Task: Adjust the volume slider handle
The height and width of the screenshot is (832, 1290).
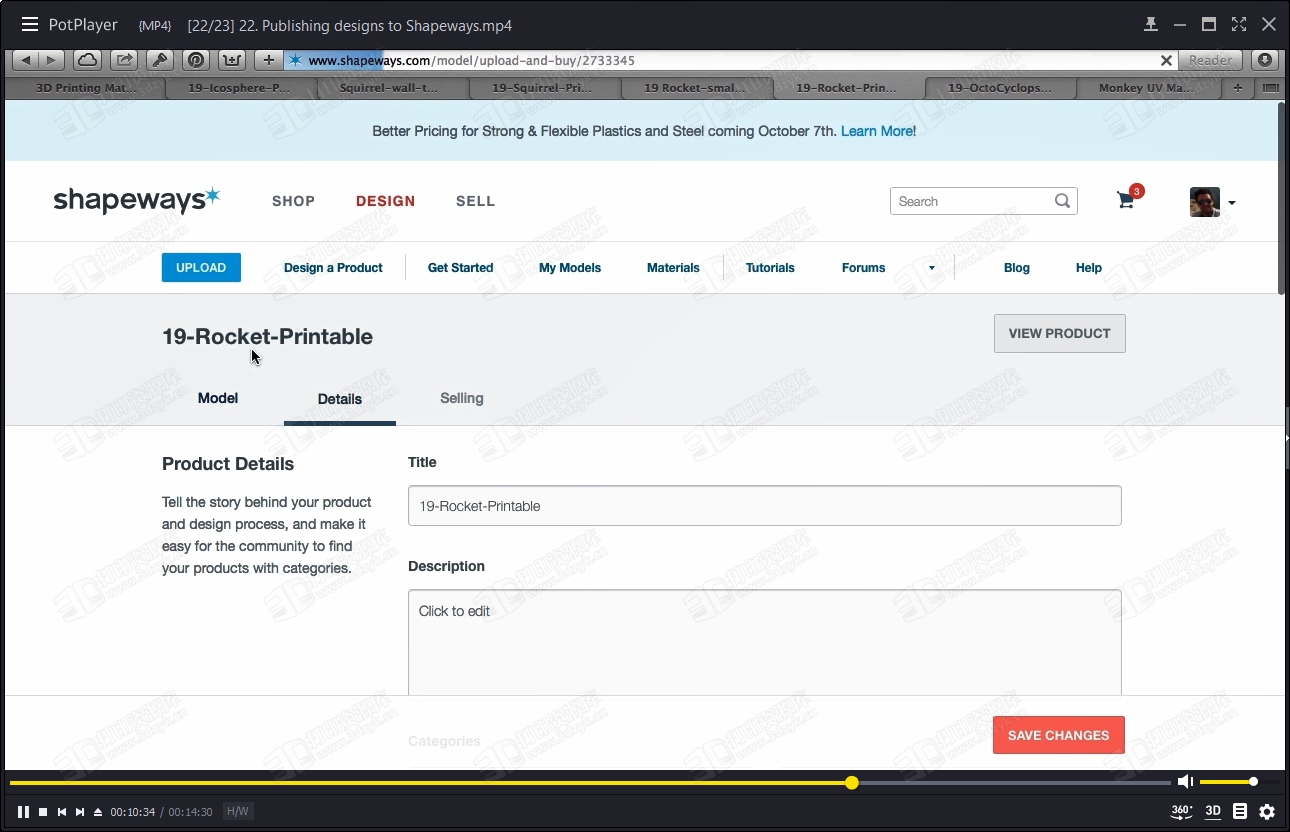Action: (1253, 782)
